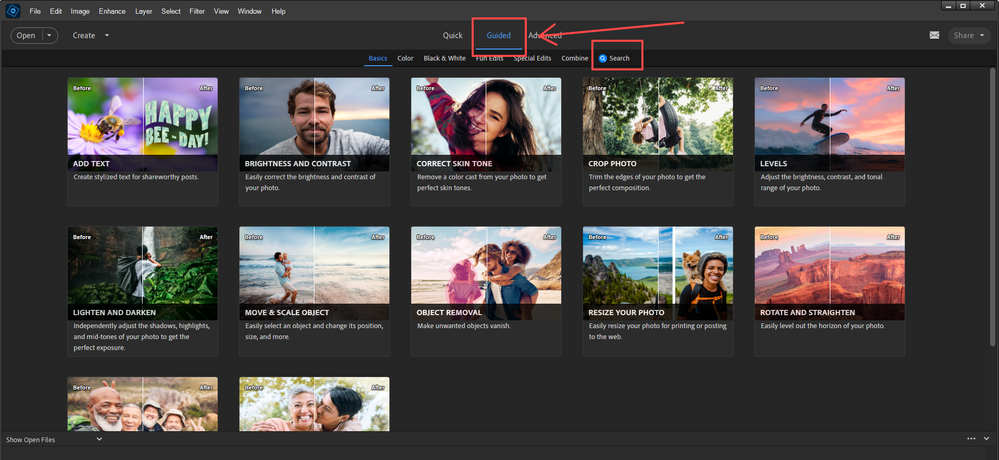
Task: Switch to the Black & White category tab
Action: [x=444, y=58]
